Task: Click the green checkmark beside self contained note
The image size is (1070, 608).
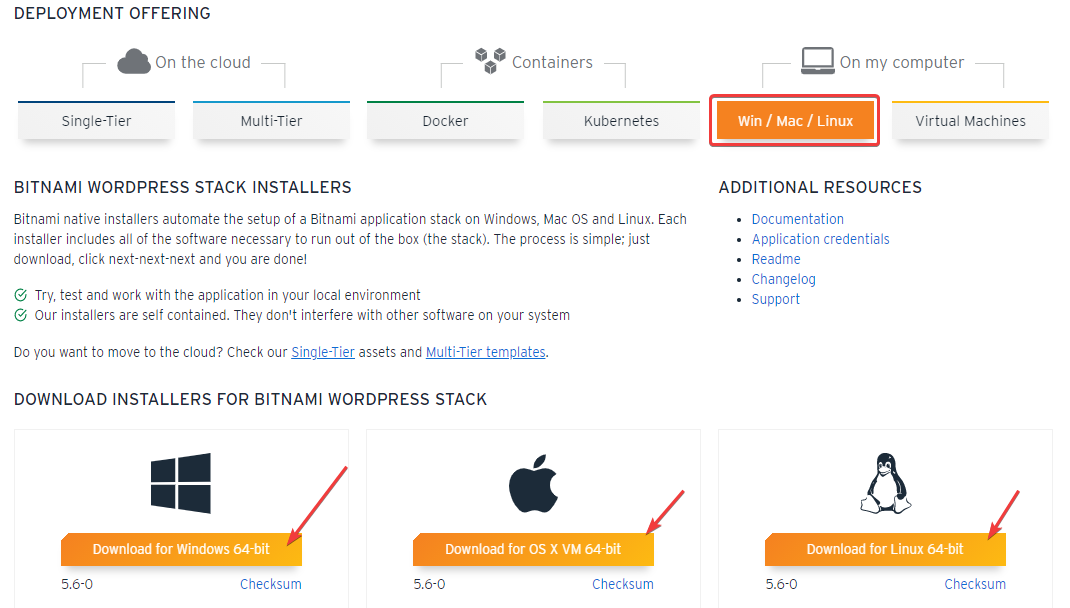Action: pos(20,314)
